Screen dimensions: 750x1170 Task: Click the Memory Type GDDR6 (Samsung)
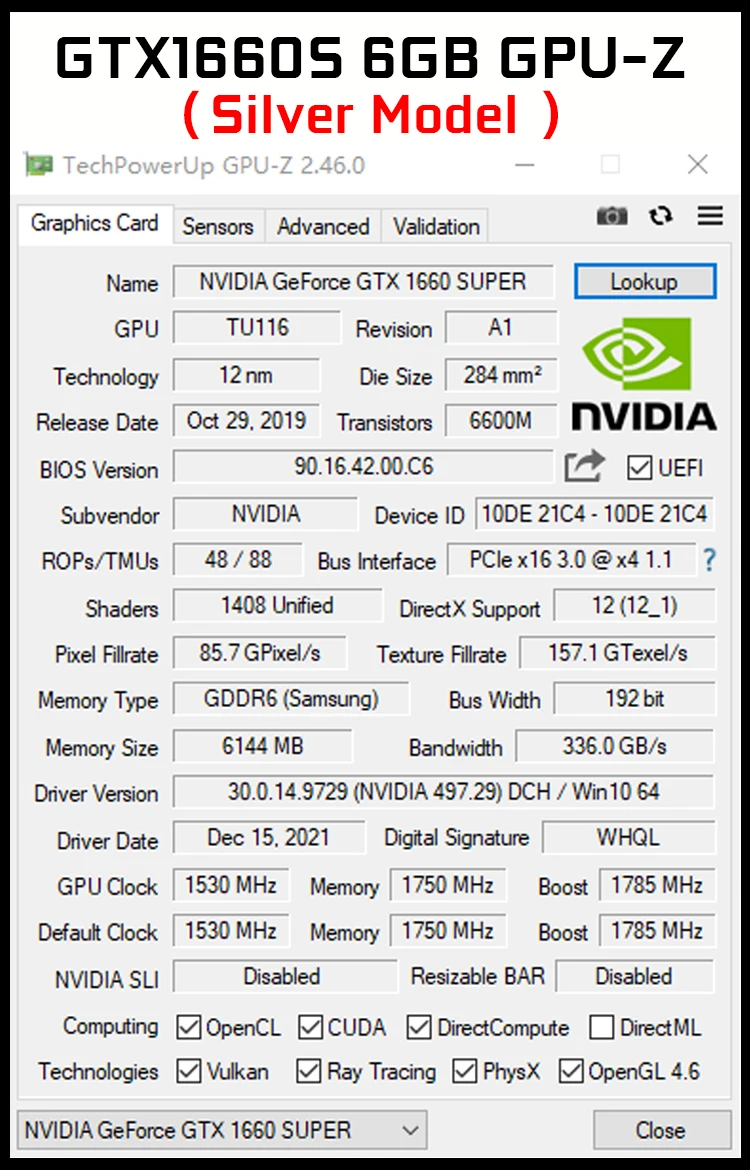point(291,699)
